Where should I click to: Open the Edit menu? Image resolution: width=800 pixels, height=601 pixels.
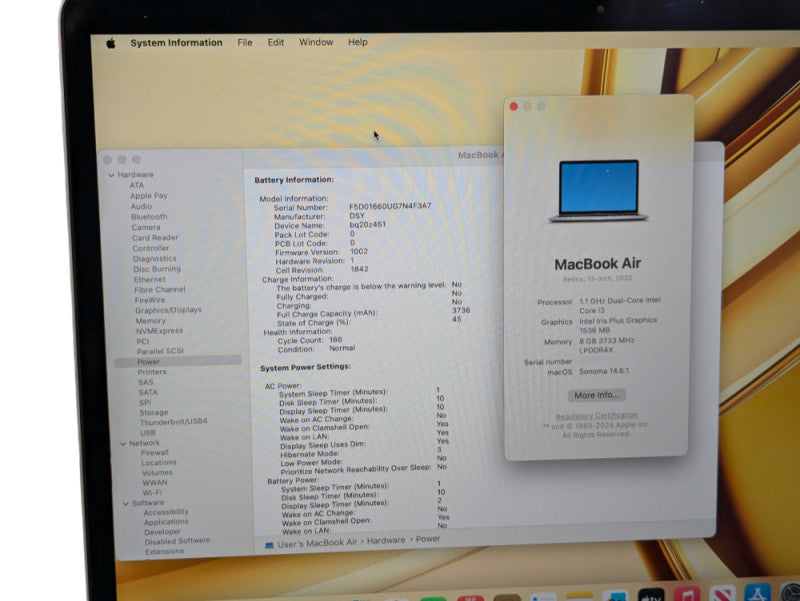tap(276, 42)
